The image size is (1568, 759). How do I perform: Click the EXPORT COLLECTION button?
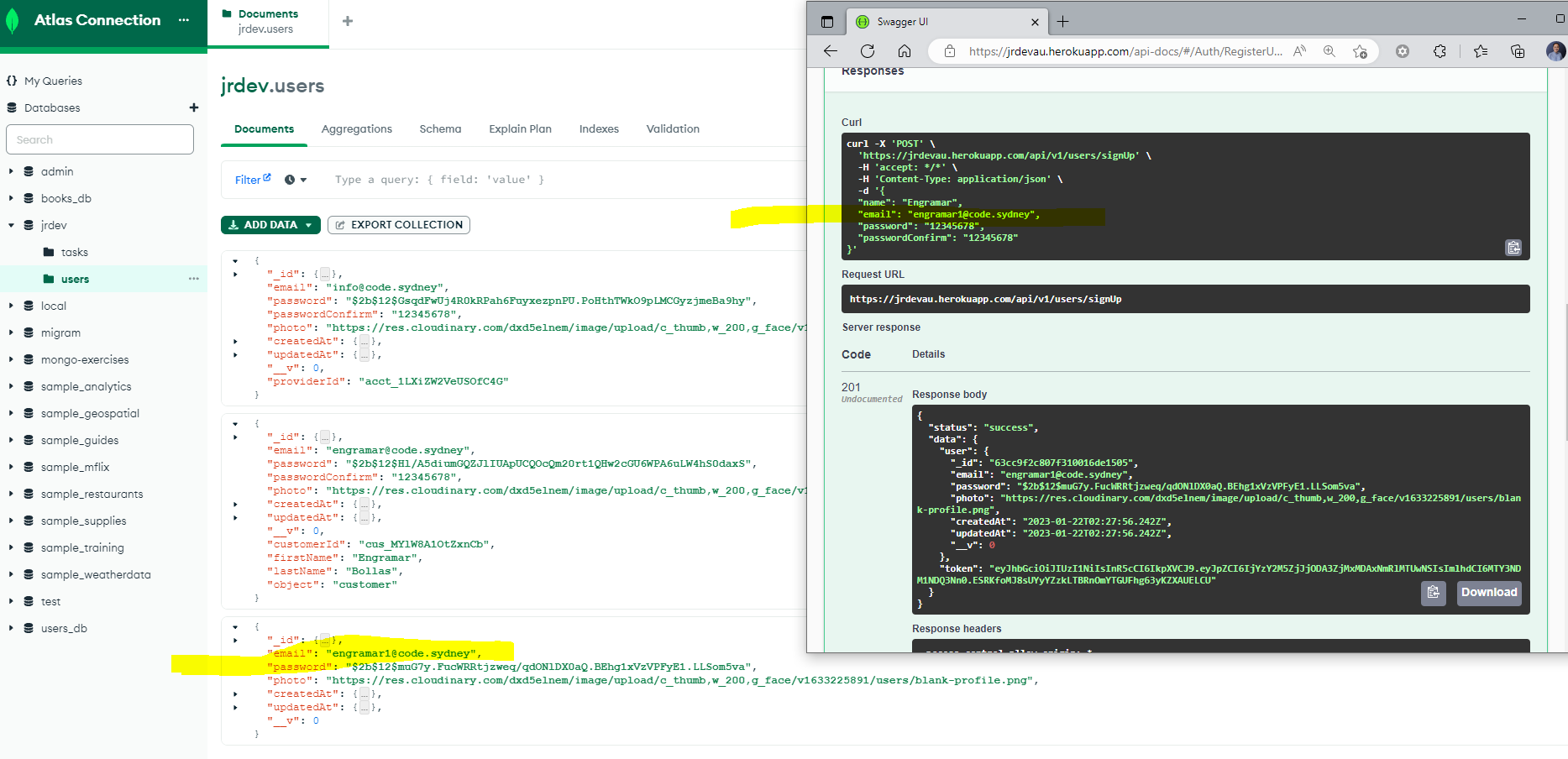coord(398,224)
